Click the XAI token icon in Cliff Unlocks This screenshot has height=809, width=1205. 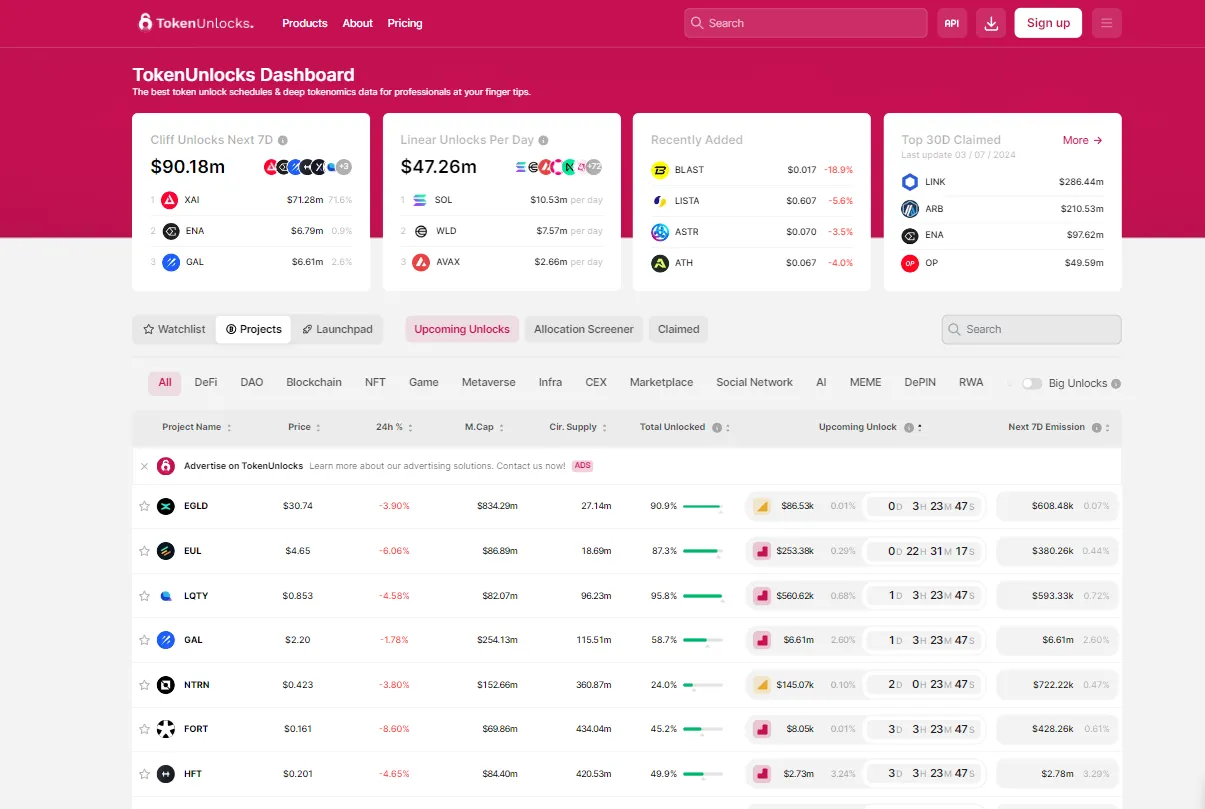coord(168,199)
